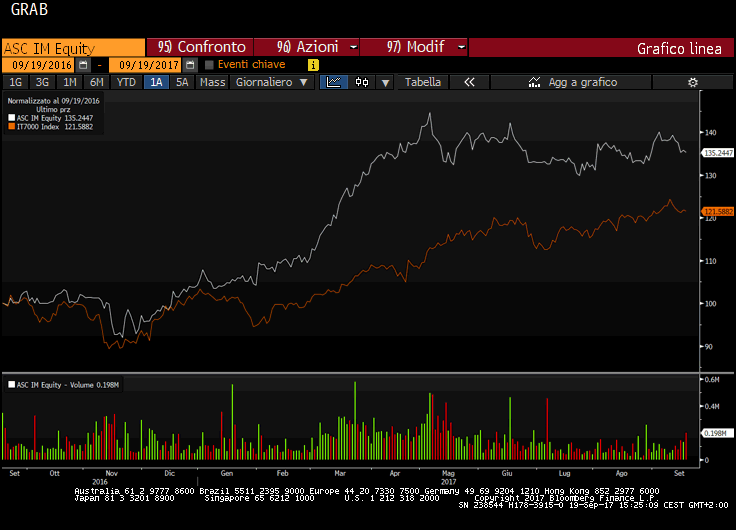Click the Mag month label on axis

click(448, 473)
